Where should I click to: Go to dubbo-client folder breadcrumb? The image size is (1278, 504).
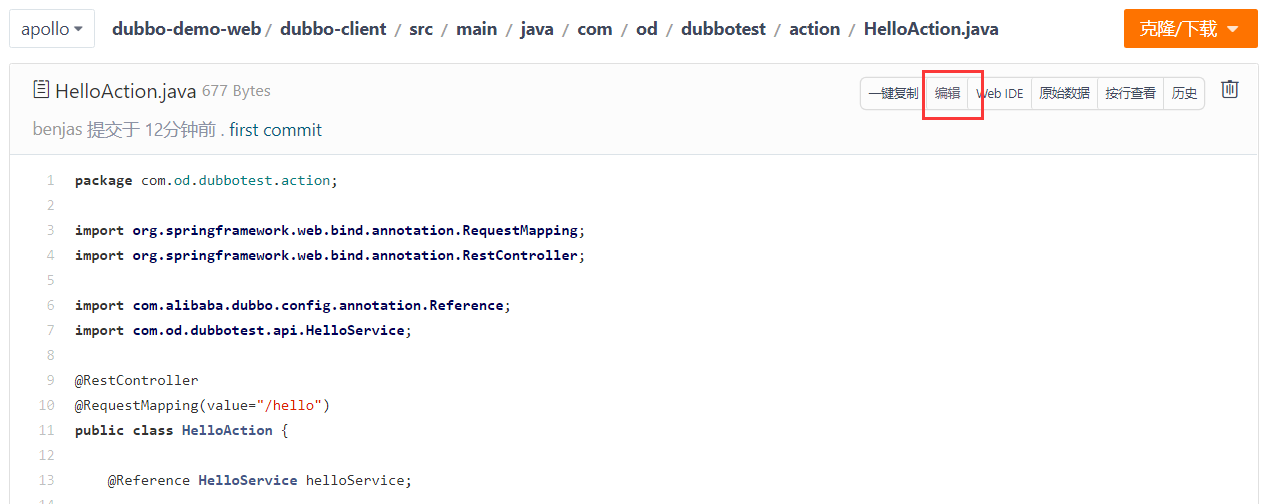pyautogui.click(x=333, y=29)
